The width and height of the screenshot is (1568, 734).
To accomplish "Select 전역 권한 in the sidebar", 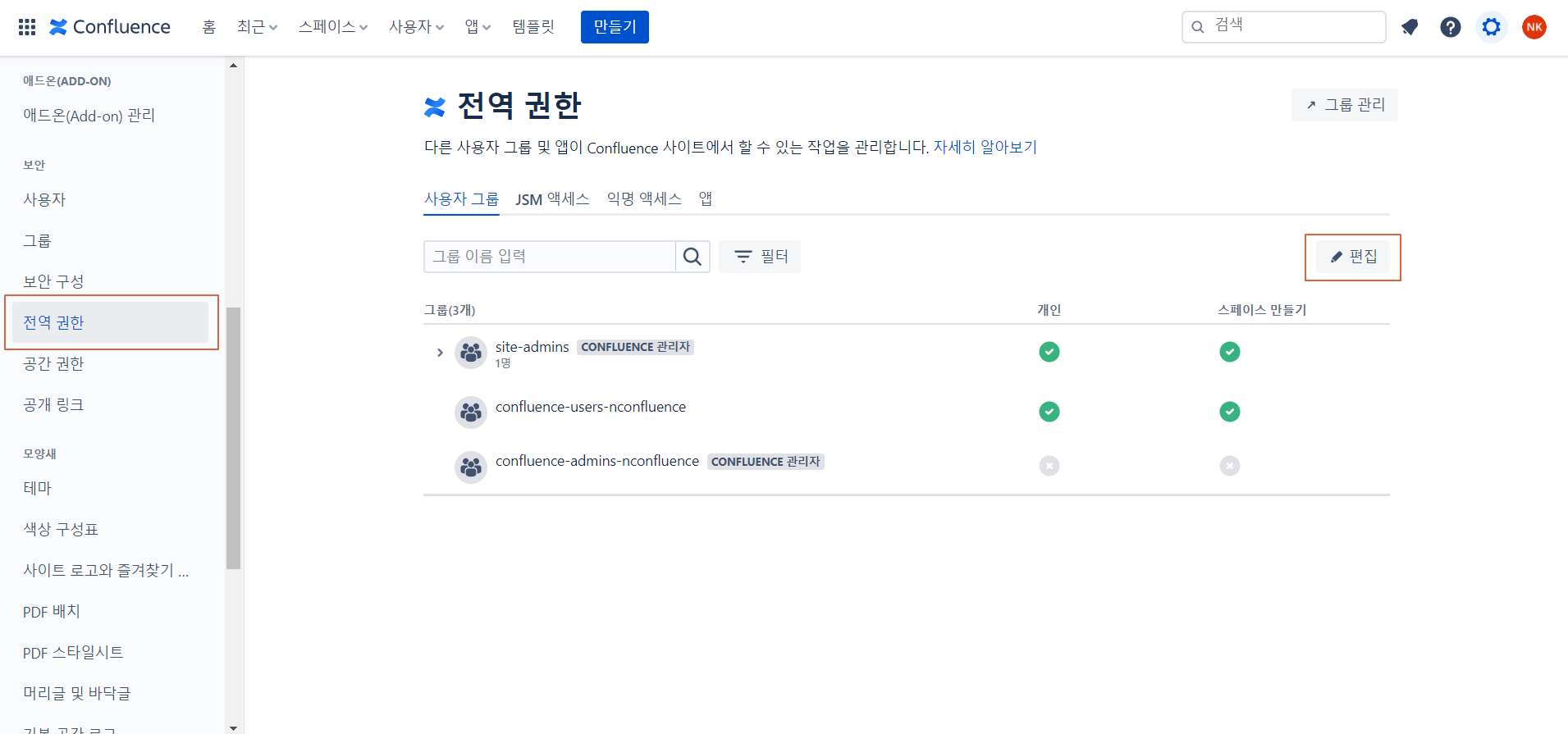I will [111, 322].
